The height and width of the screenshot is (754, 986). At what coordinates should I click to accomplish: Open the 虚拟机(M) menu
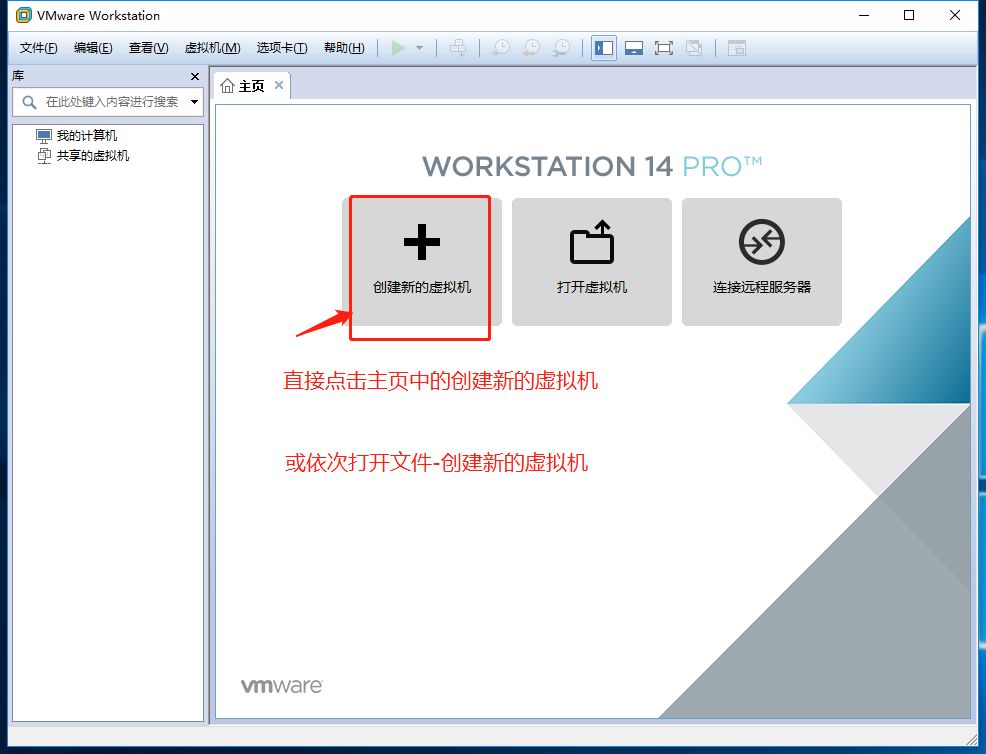click(213, 48)
